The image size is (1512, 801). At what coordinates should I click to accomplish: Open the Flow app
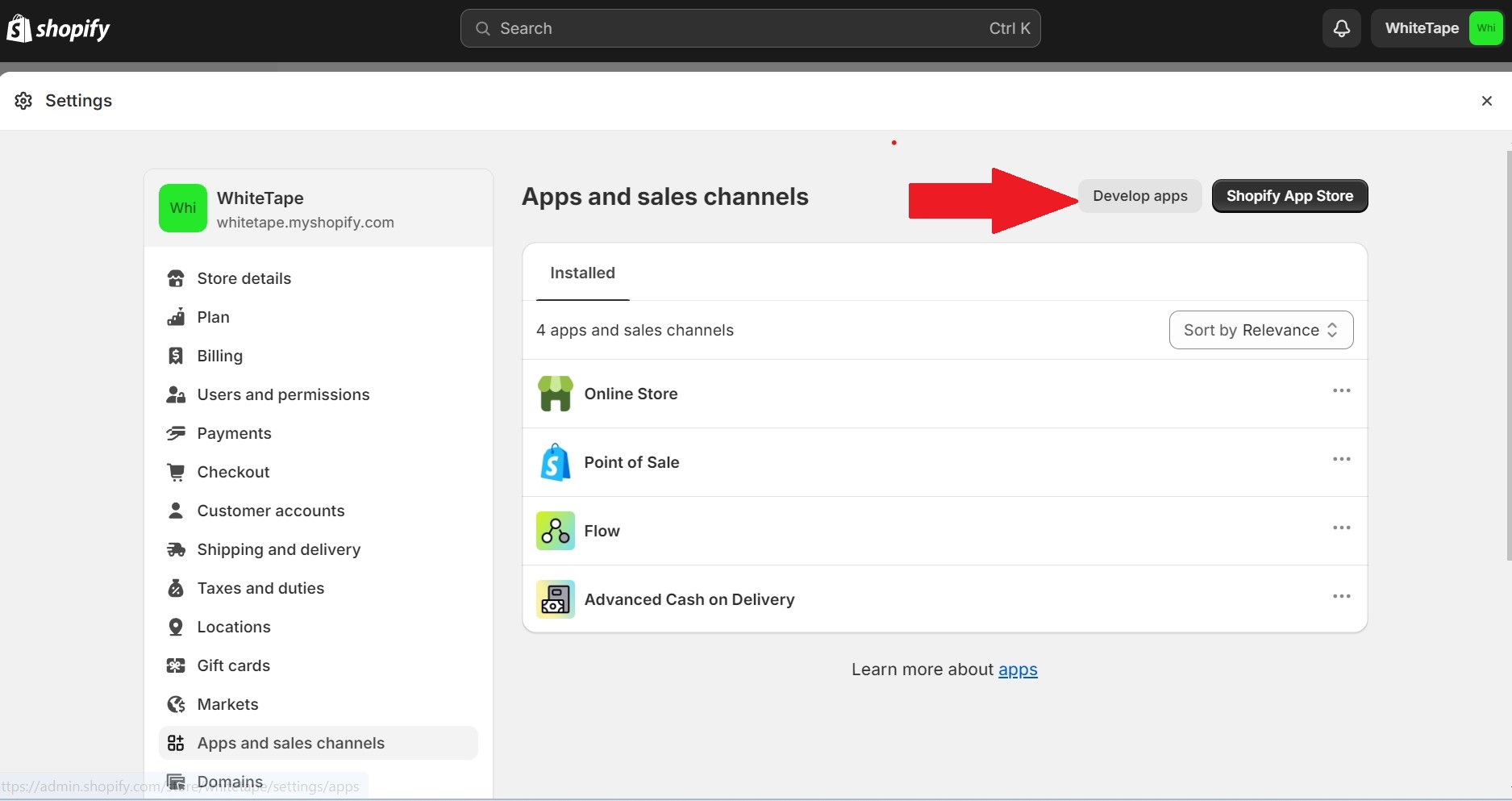pyautogui.click(x=944, y=531)
